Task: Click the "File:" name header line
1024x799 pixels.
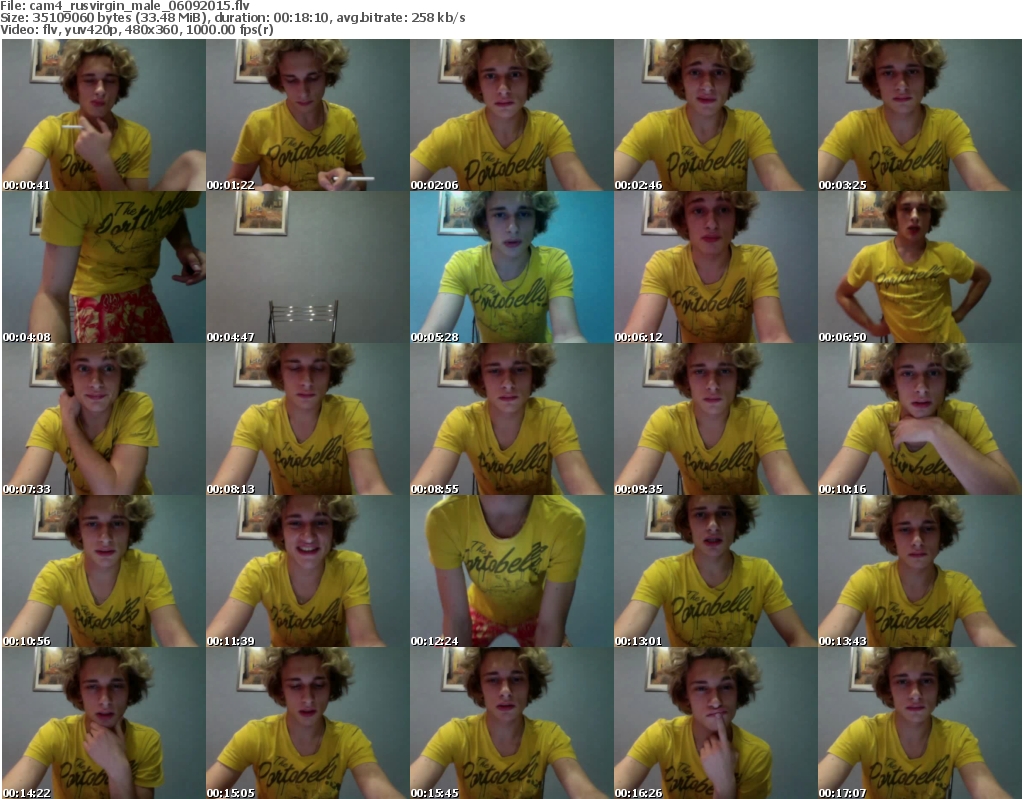Action: tap(125, 6)
